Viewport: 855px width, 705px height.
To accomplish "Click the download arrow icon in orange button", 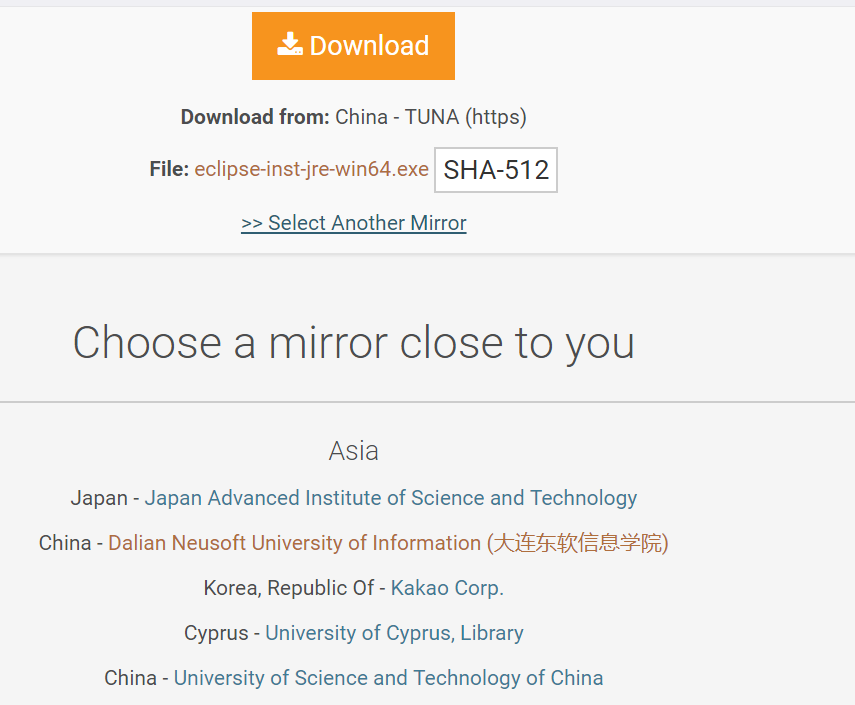I will tap(290, 44).
